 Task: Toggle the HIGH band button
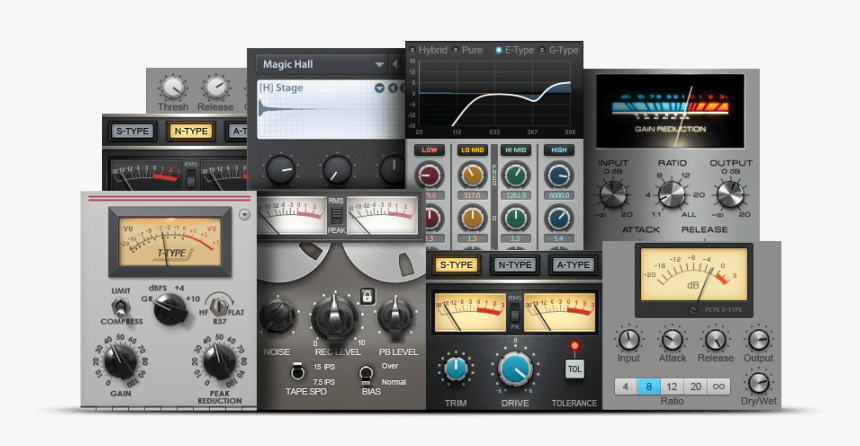[x=558, y=150]
